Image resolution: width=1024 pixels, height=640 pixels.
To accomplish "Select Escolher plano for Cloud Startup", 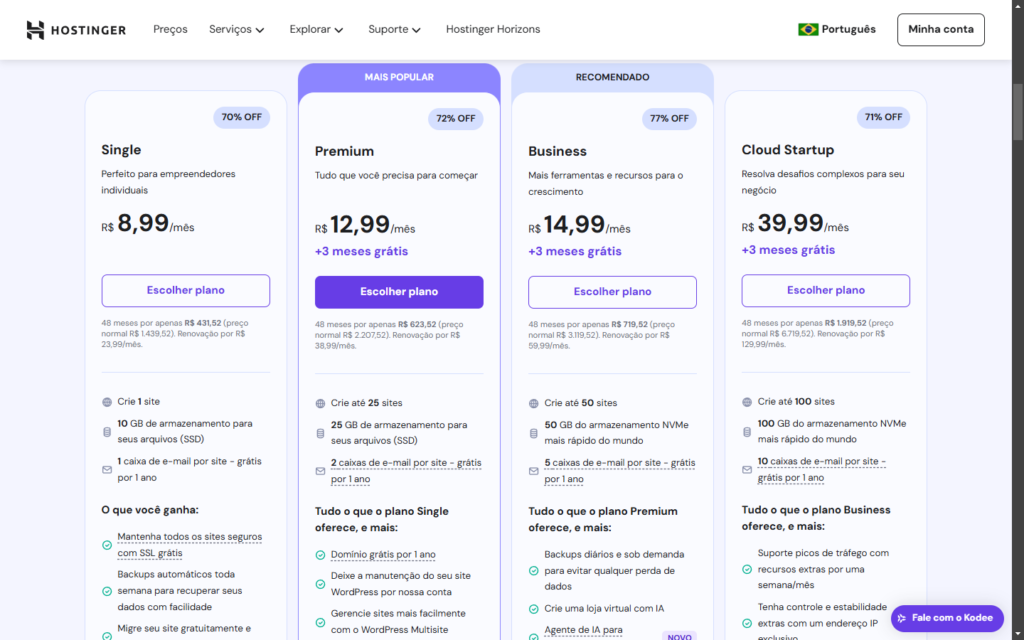I will (826, 291).
